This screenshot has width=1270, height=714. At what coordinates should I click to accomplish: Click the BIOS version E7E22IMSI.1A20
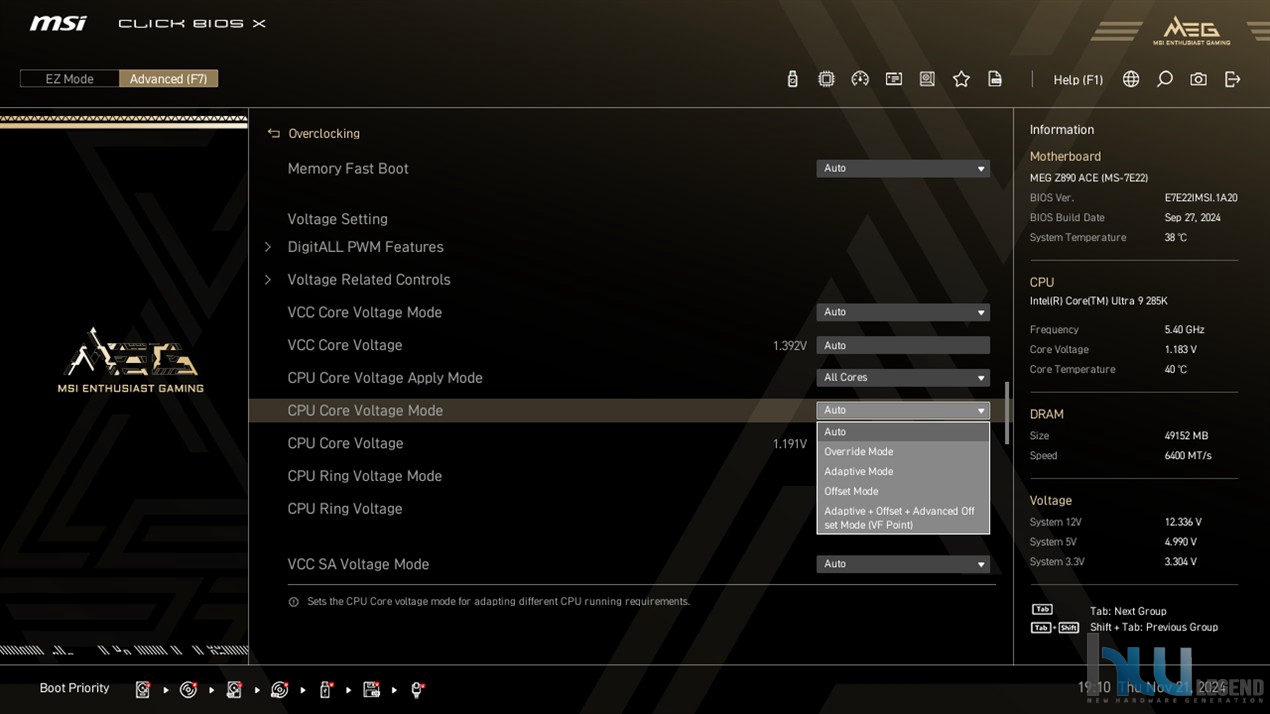(x=1201, y=198)
